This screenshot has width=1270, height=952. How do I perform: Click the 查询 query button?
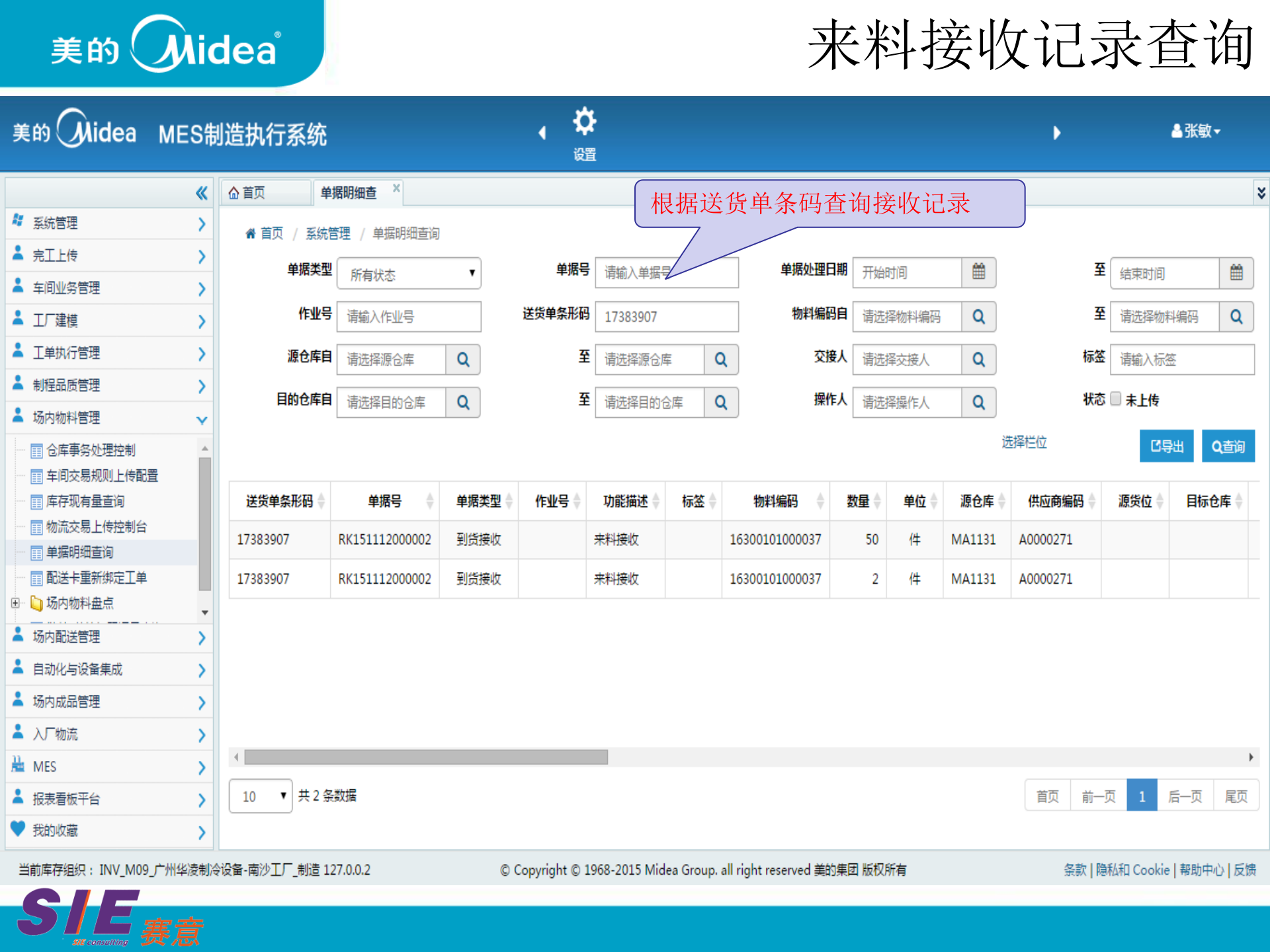point(1228,446)
